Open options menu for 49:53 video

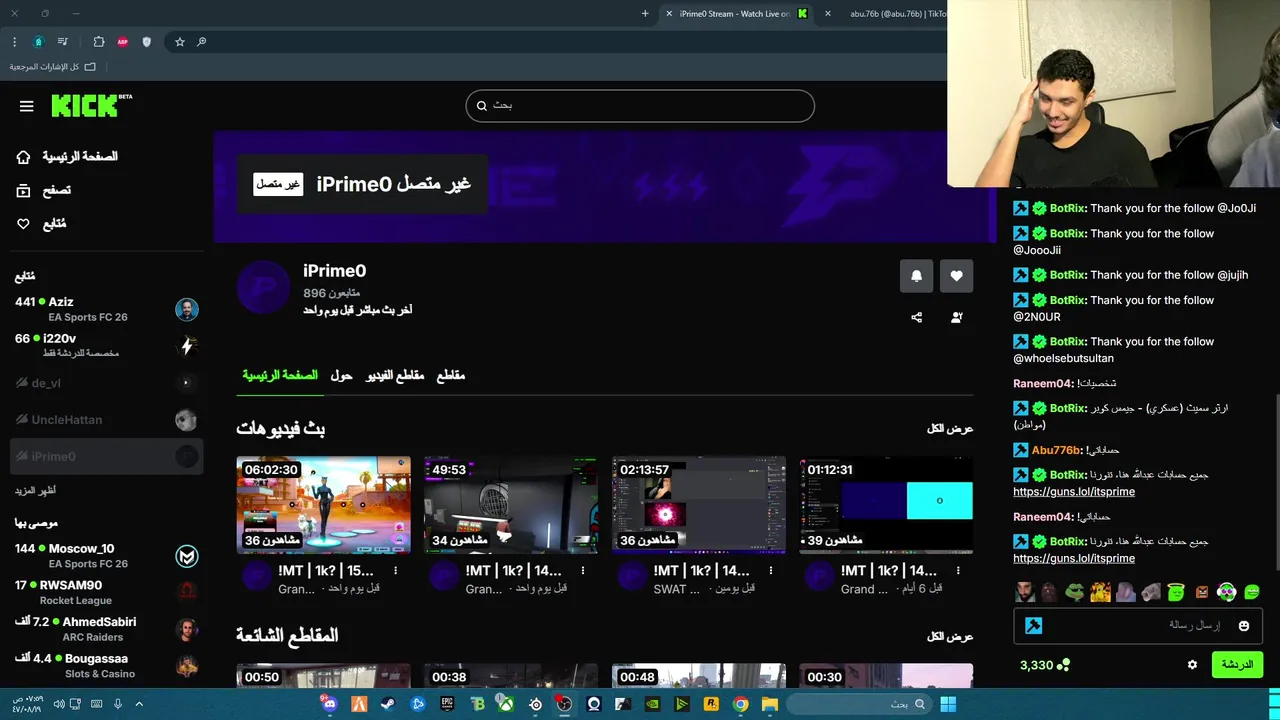tap(583, 571)
